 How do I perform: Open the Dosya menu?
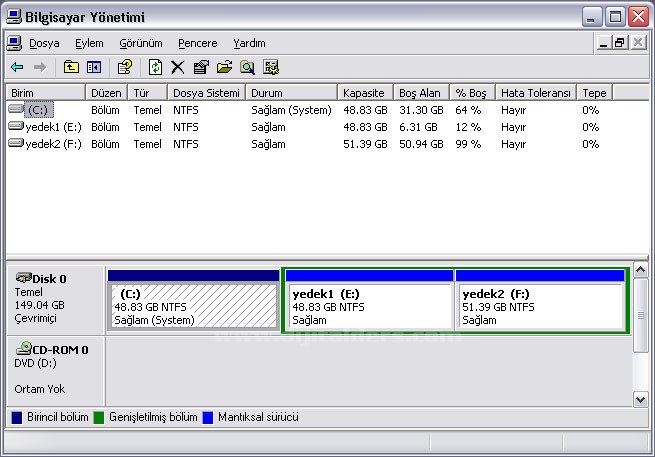click(43, 43)
